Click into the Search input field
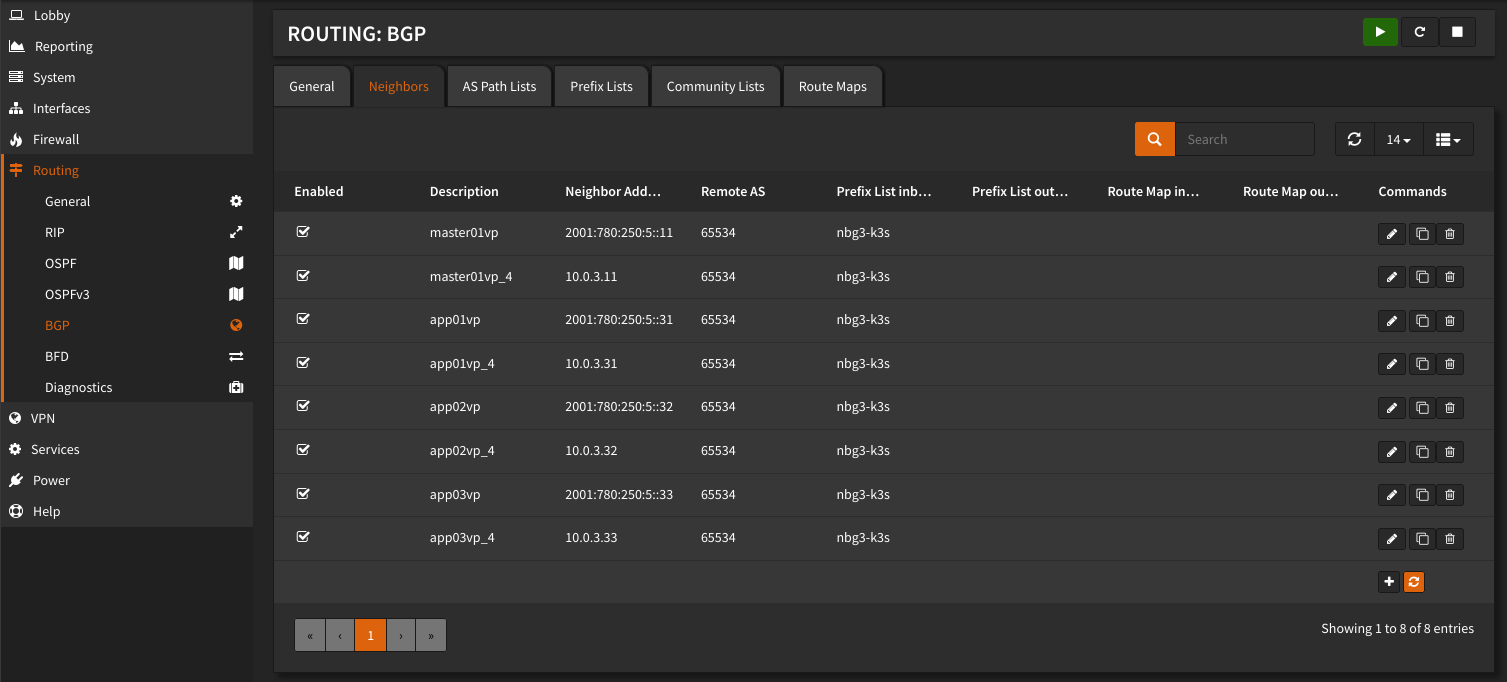1507x682 pixels. [x=1244, y=140]
